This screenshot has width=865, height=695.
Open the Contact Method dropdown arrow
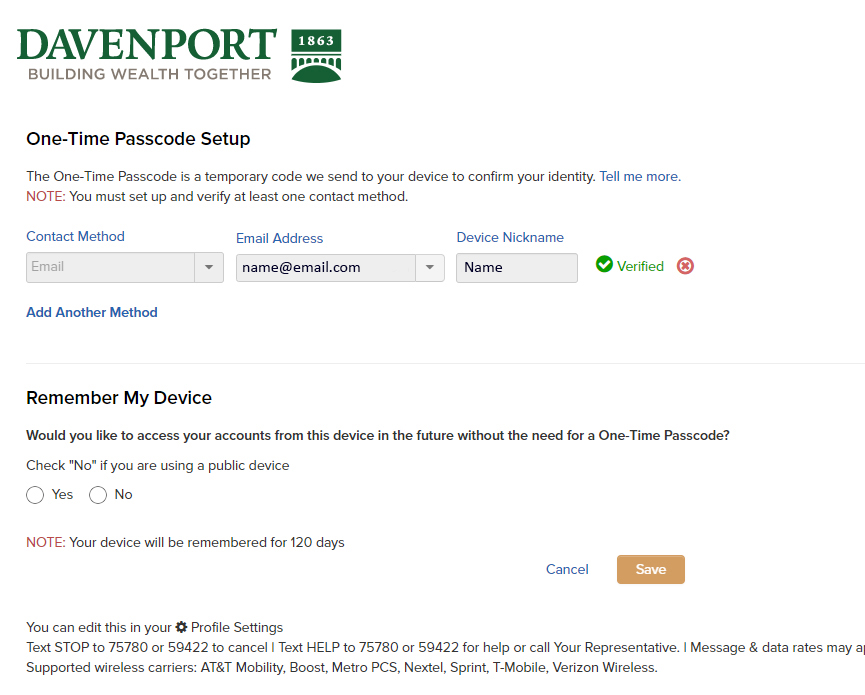click(208, 267)
